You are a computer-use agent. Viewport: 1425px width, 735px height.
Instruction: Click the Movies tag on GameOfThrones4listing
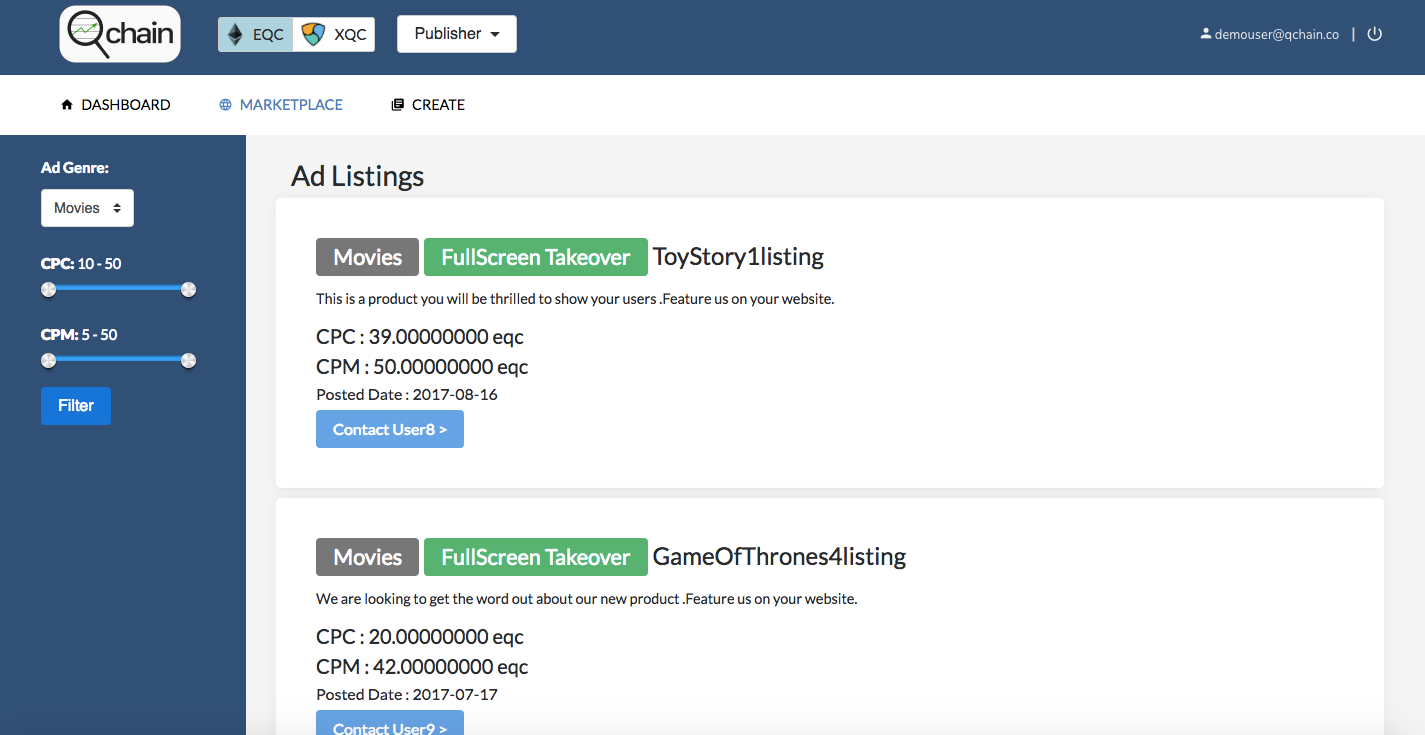[367, 557]
